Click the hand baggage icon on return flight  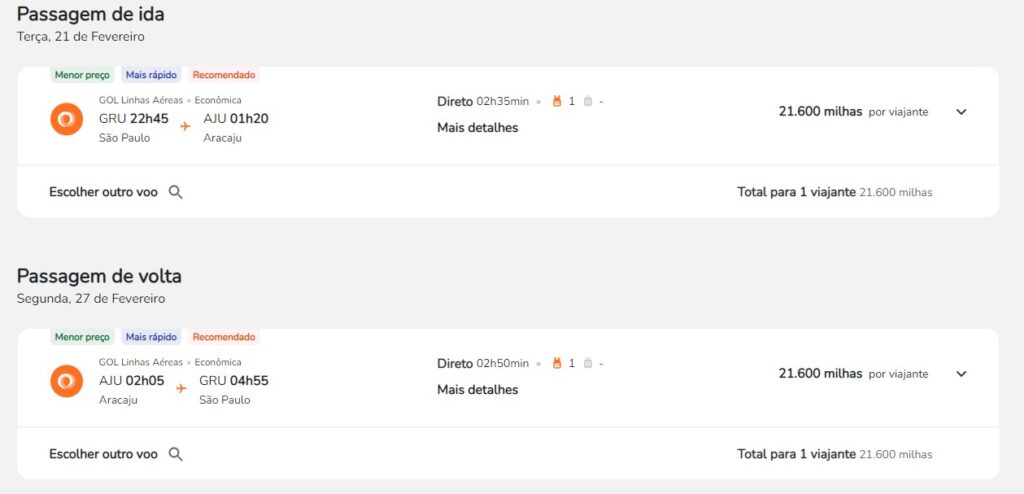point(558,363)
